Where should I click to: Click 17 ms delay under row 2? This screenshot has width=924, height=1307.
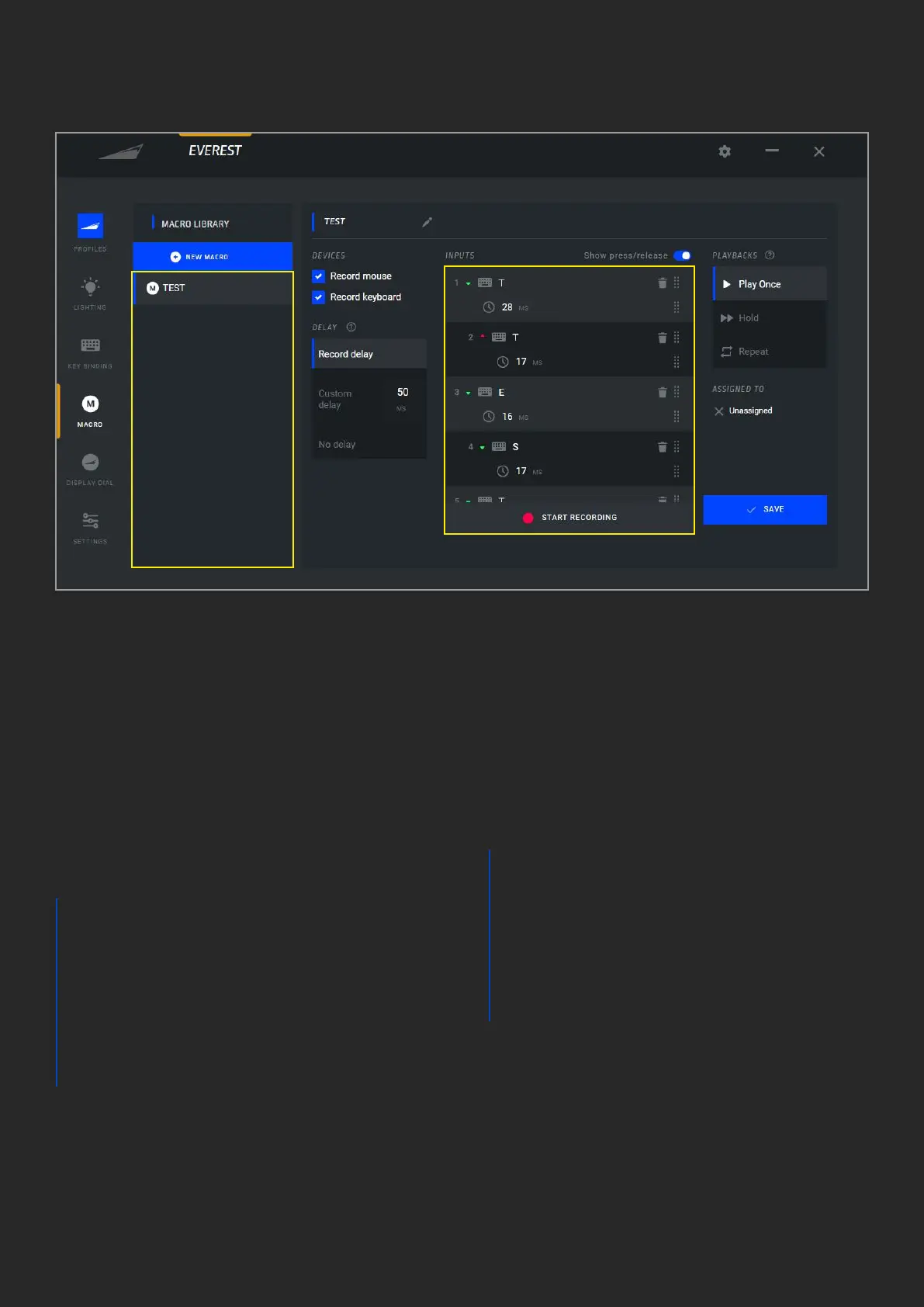tap(521, 362)
